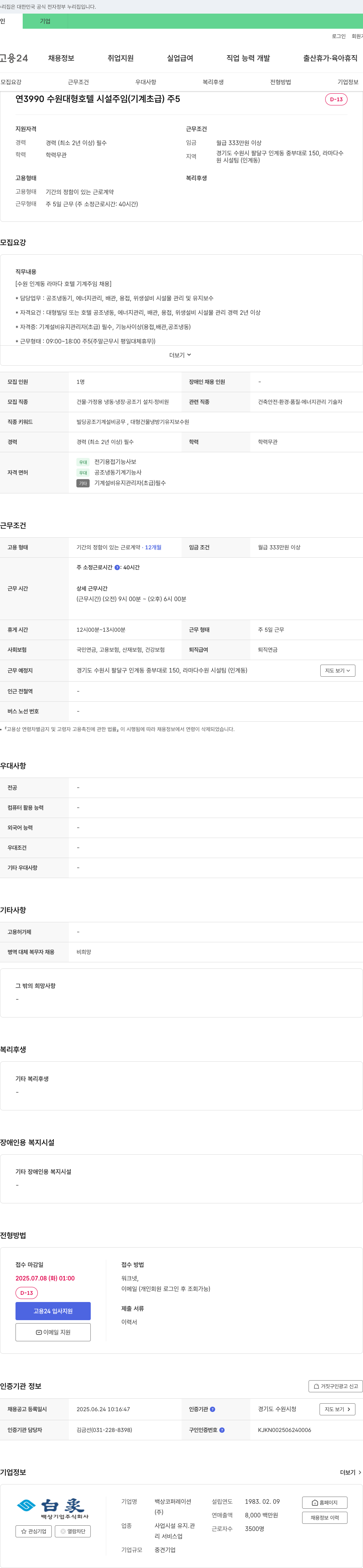
Task: Click the D-13 badge under 접수 마감일
Action: 26,1293
